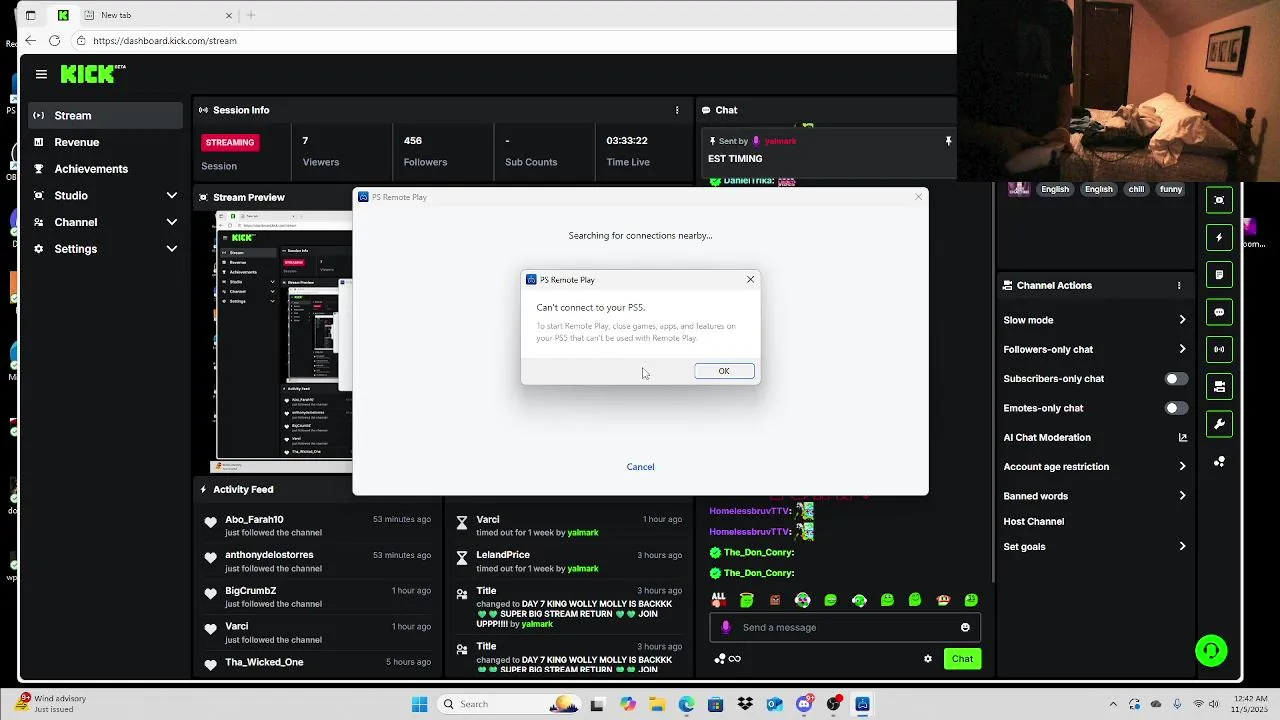Select the 'chill' stream tag
Image resolution: width=1280 pixels, height=720 pixels.
[x=1136, y=189]
